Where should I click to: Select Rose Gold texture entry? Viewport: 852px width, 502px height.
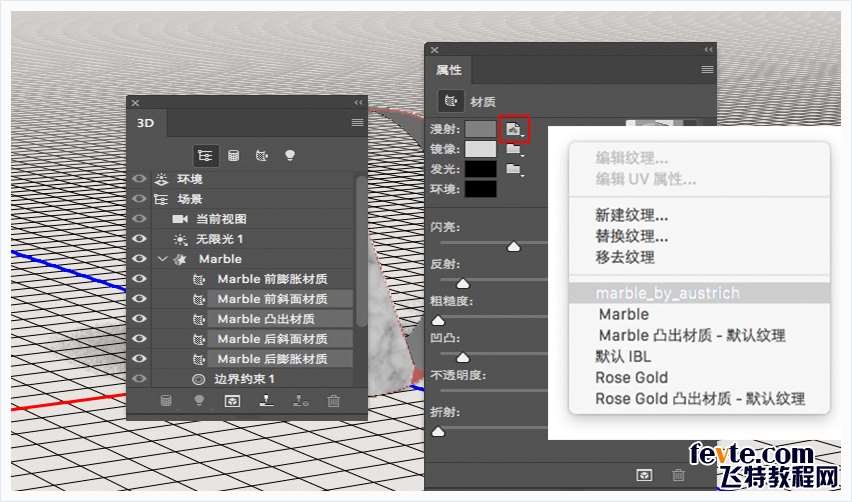point(632,378)
